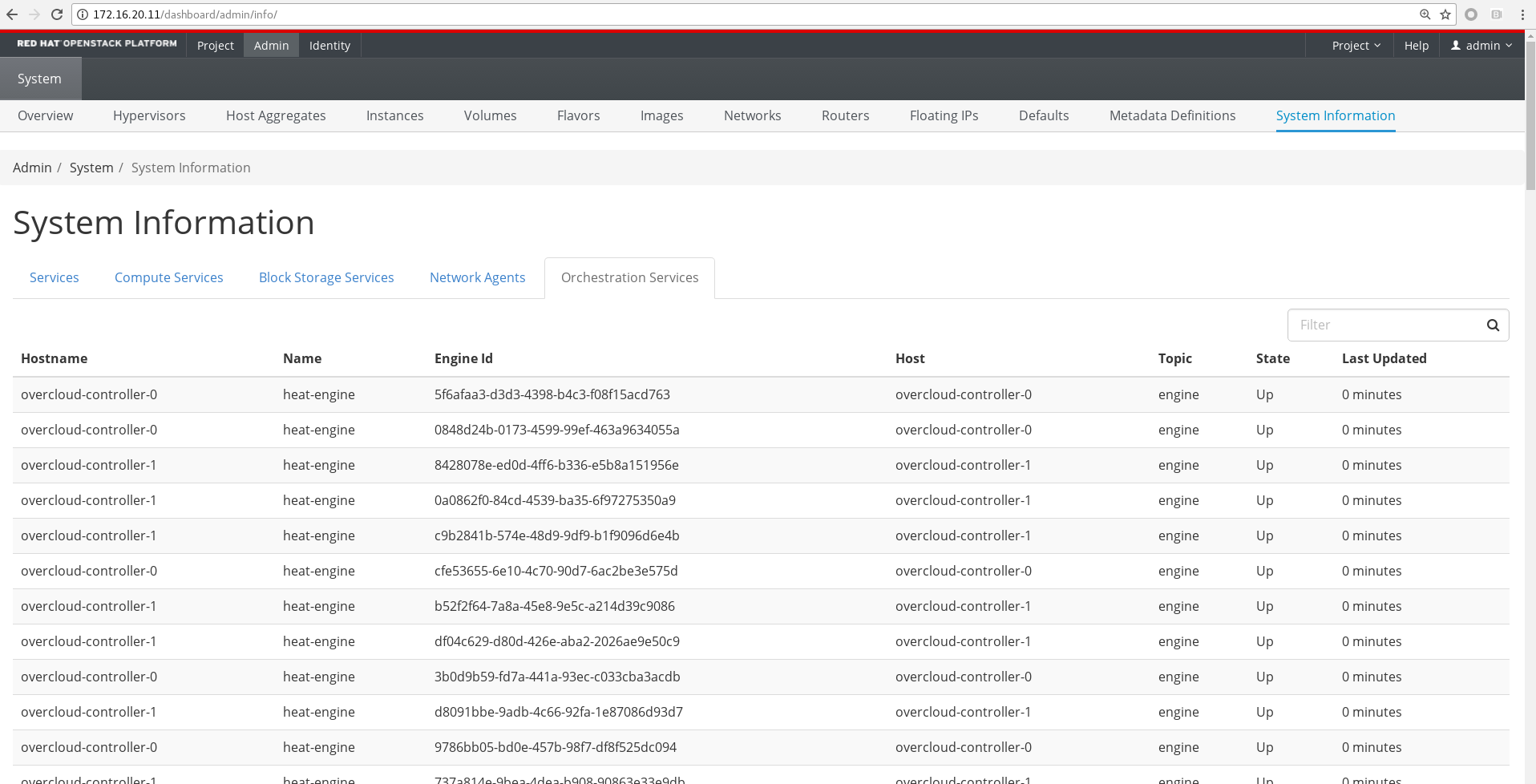This screenshot has width=1536, height=784.
Task: Select engine id 5f6afaa3-d3d3-4398-b4c3-f08f15acd763
Action: pos(552,394)
